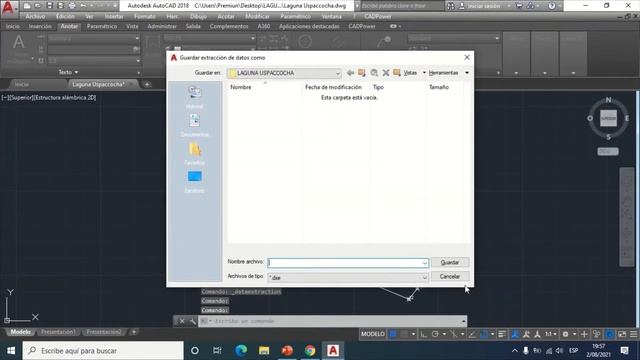This screenshot has width=640, height=360.
Task: Toggle annotation auto-scale in status bar
Action: (527, 334)
